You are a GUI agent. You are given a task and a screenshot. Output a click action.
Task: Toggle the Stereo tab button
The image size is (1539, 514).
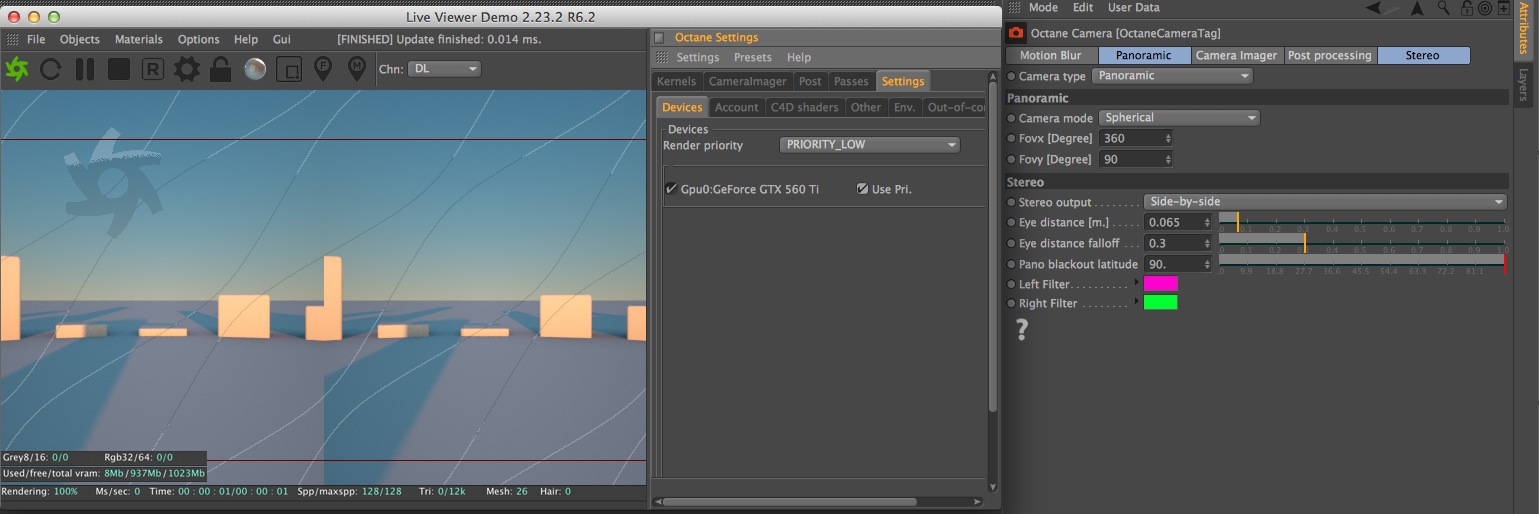pyautogui.click(x=1422, y=55)
